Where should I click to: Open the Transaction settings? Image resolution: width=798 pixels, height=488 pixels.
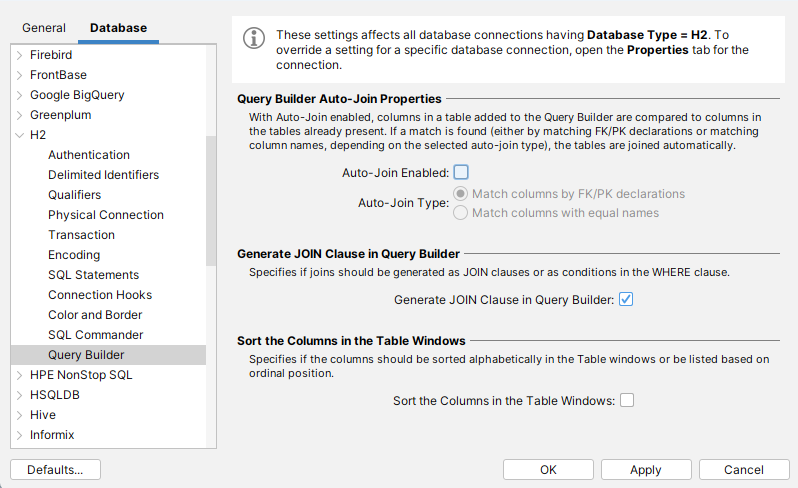[81, 235]
